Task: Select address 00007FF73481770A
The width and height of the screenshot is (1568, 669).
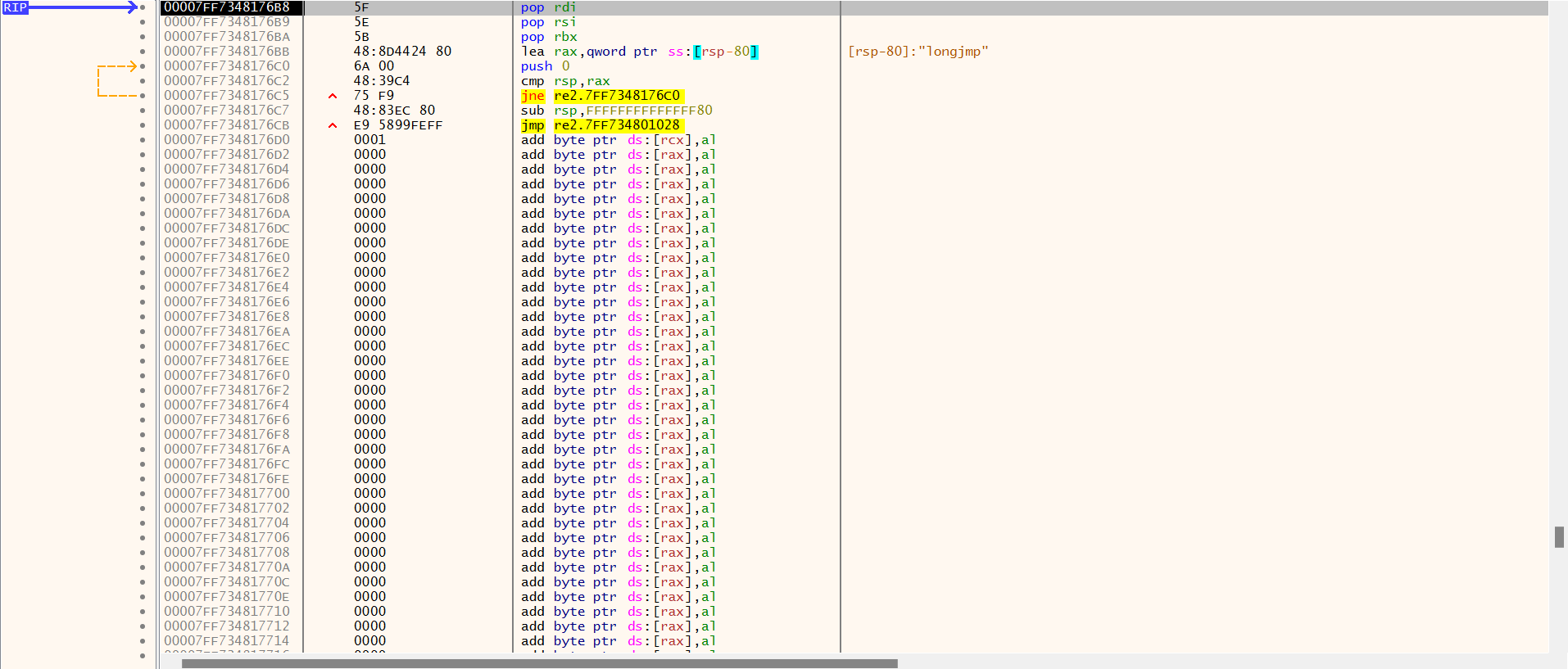Action: (227, 567)
